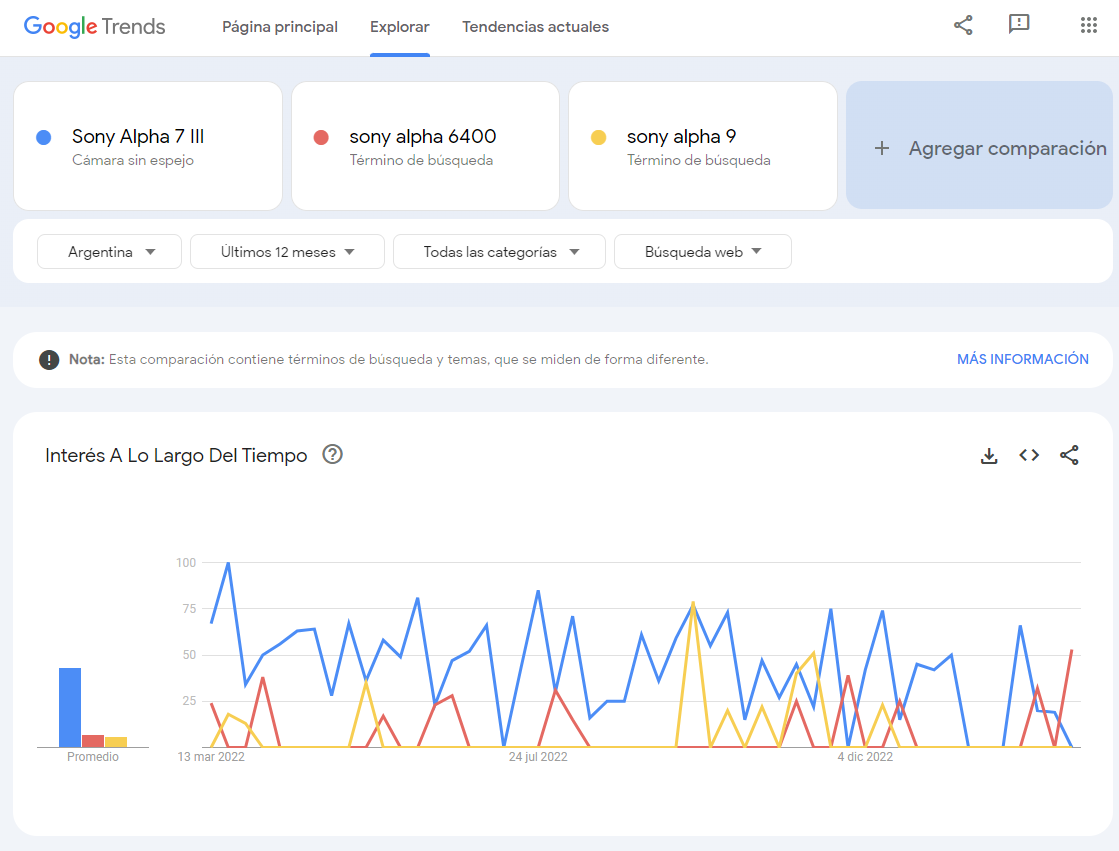Open the Google apps grid icon
Viewport: 1119px width, 851px height.
coord(1088,26)
